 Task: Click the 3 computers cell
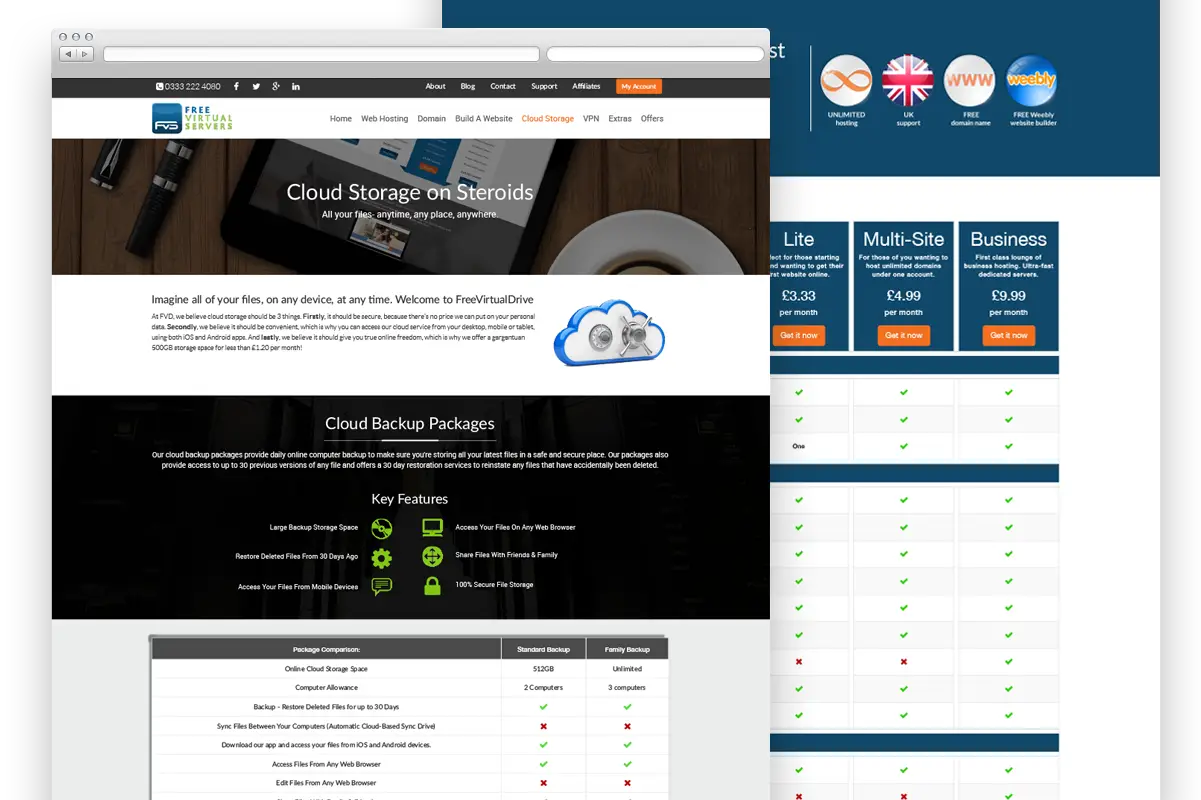pyautogui.click(x=627, y=688)
